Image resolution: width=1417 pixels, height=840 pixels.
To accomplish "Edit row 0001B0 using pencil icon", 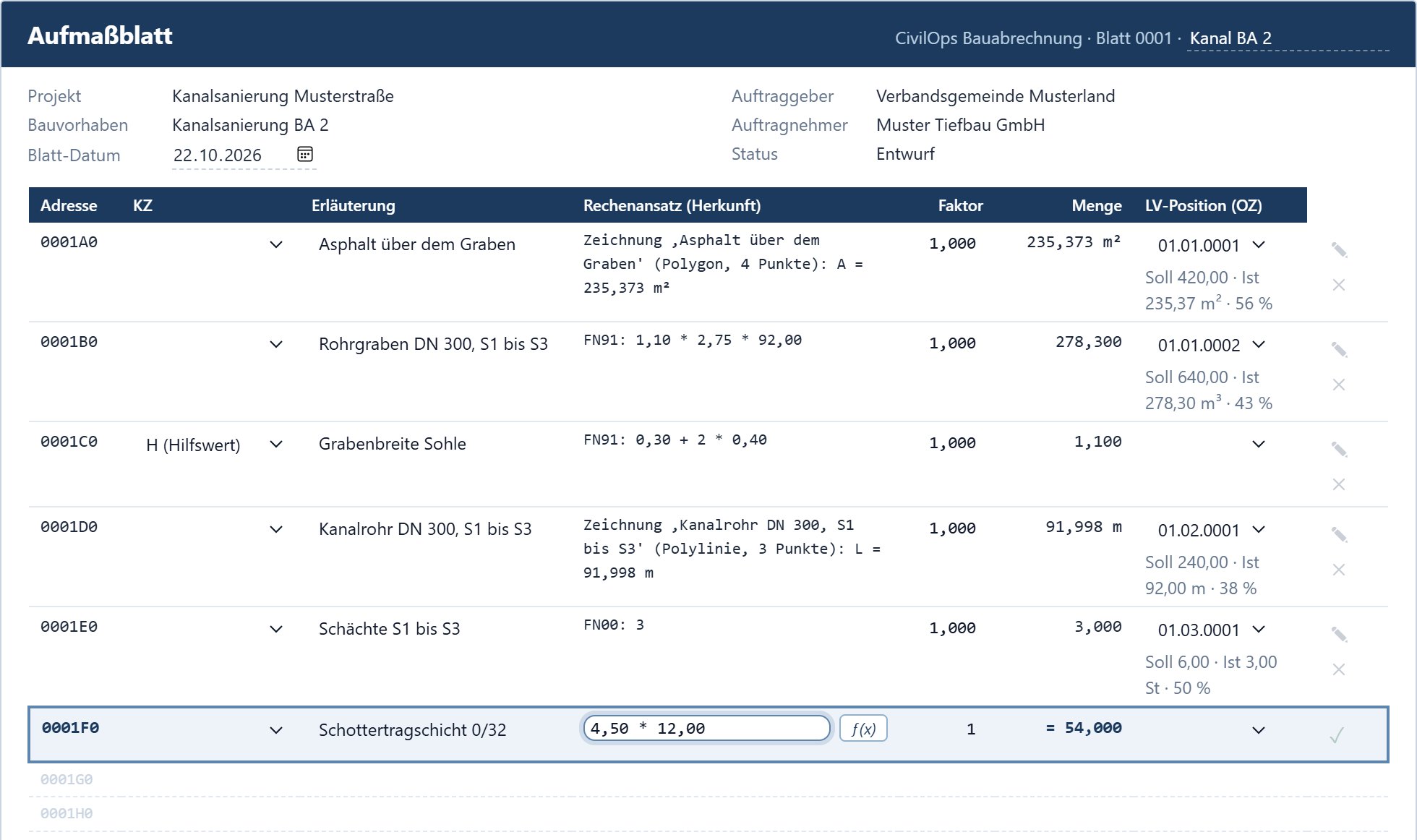I will coord(1339,350).
